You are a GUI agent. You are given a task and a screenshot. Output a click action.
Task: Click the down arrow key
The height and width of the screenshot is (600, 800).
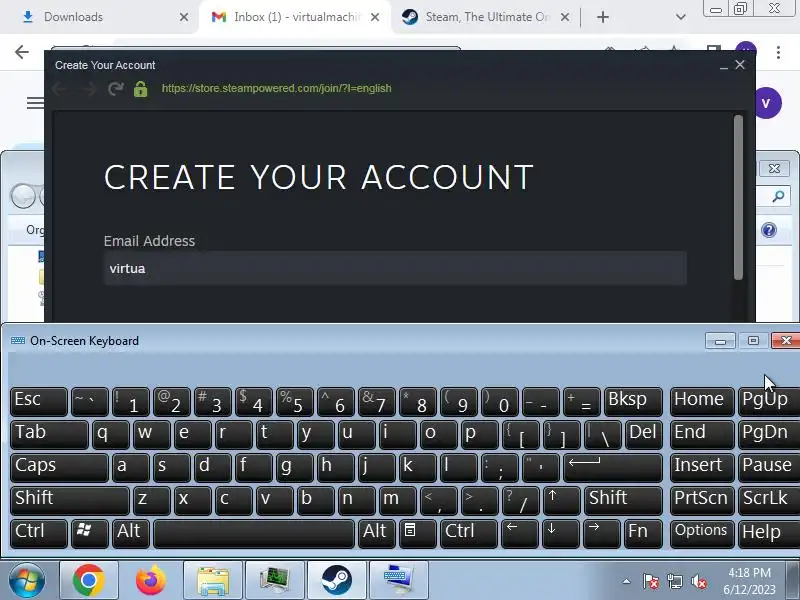click(561, 534)
